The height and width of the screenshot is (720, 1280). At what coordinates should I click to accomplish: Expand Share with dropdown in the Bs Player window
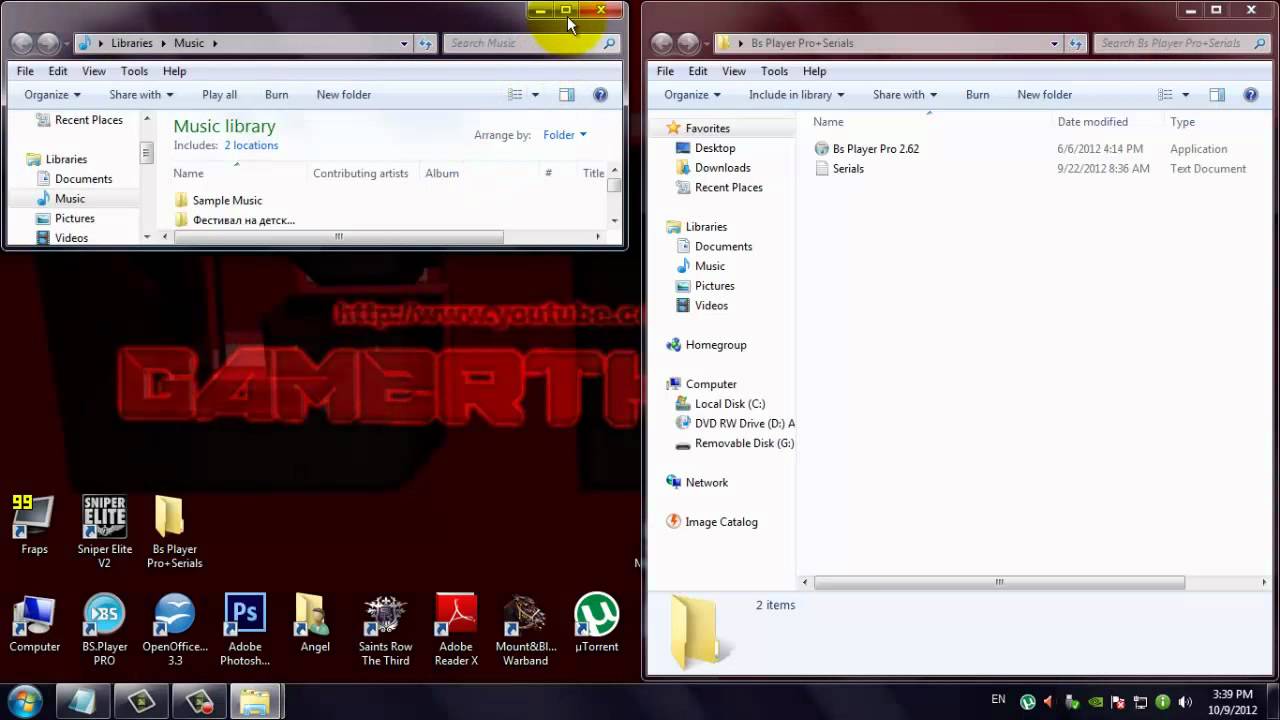coord(905,95)
